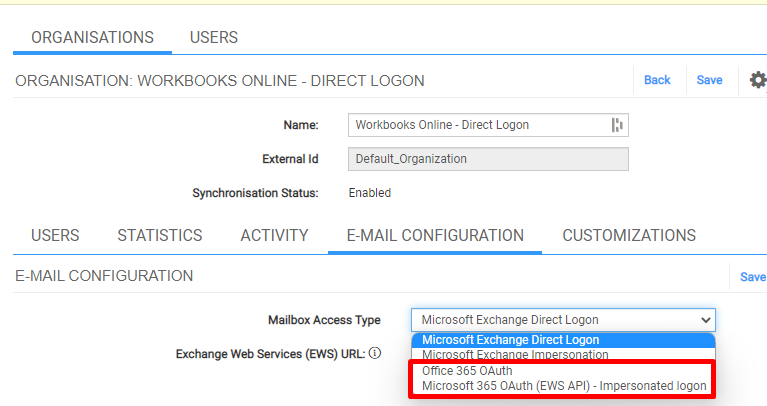The width and height of the screenshot is (767, 406).
Task: Click the Mailbox Access Type label
Action: coord(324,320)
